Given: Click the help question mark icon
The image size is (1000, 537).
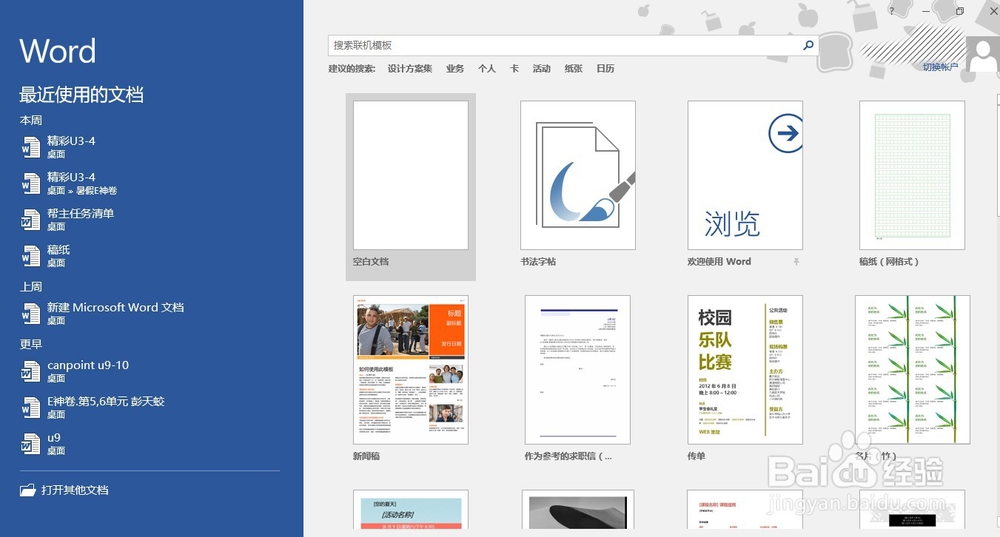Looking at the screenshot, I should (891, 11).
